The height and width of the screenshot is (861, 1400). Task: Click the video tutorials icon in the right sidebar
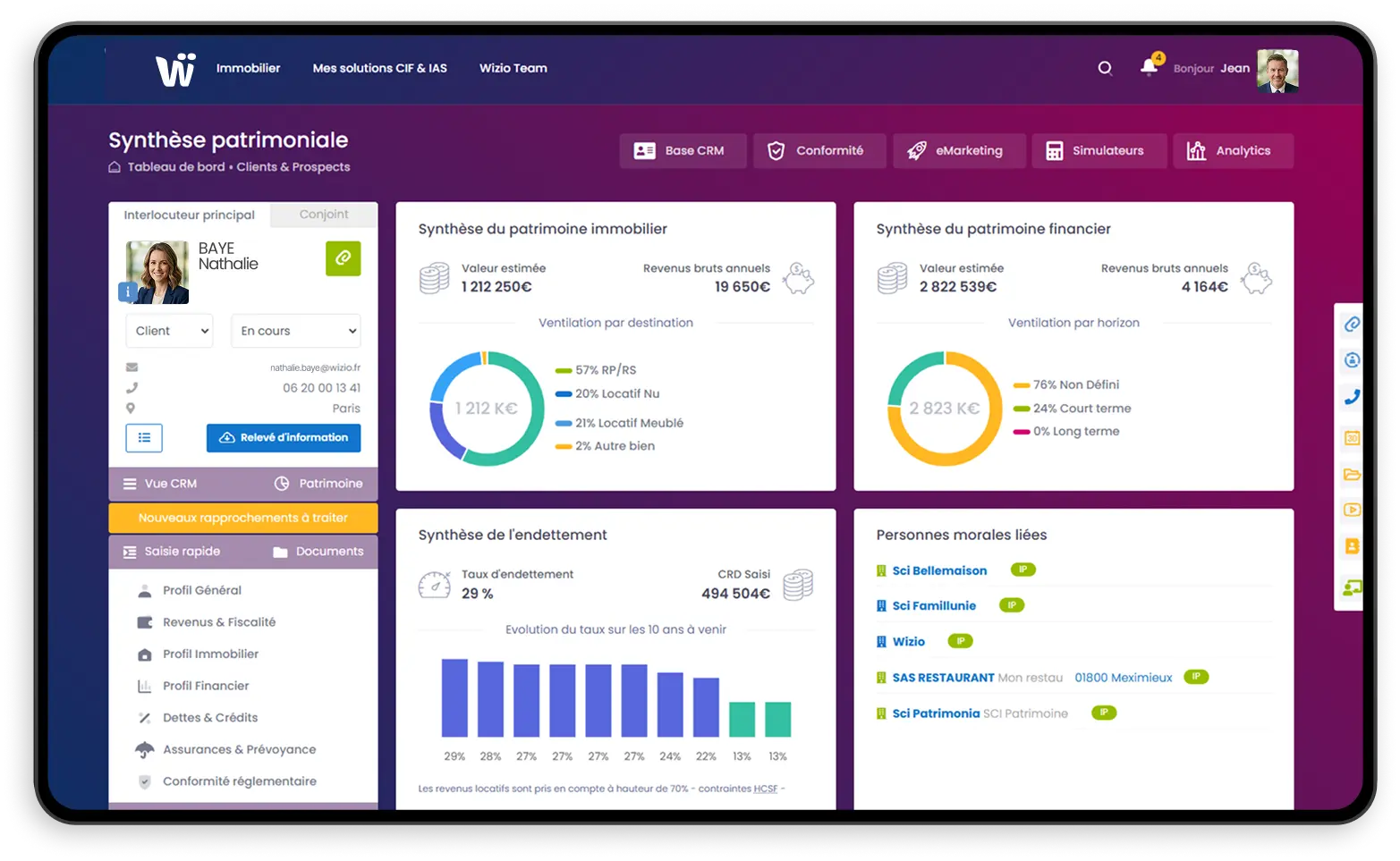(1350, 511)
